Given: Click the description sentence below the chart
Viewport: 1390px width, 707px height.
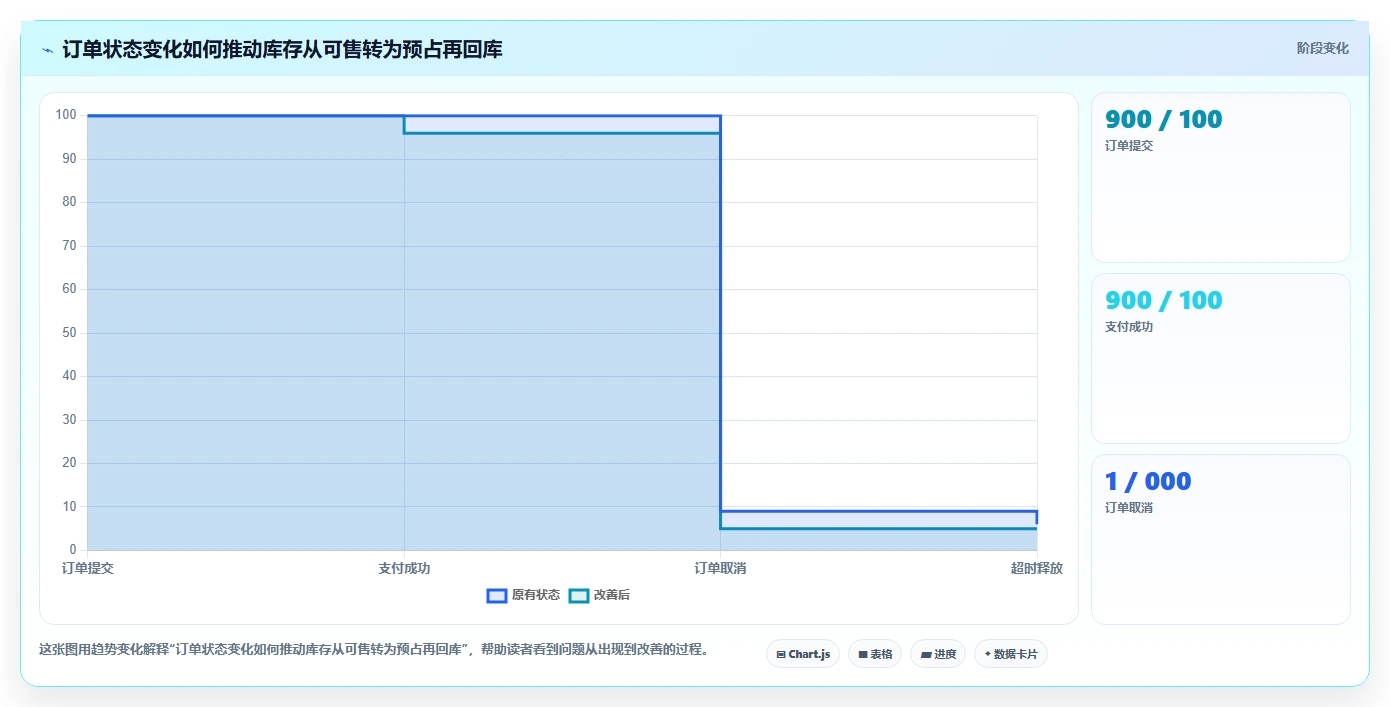Looking at the screenshot, I should tap(374, 649).
